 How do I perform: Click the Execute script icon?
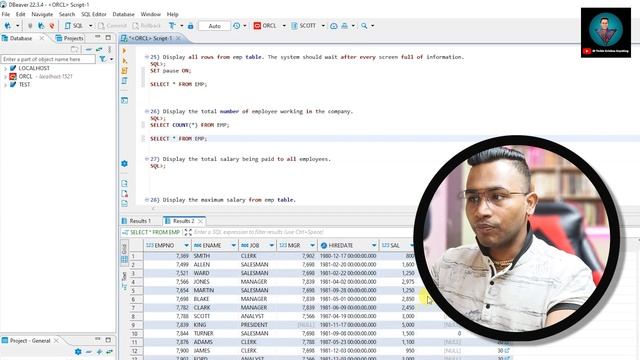pyautogui.click(x=124, y=71)
